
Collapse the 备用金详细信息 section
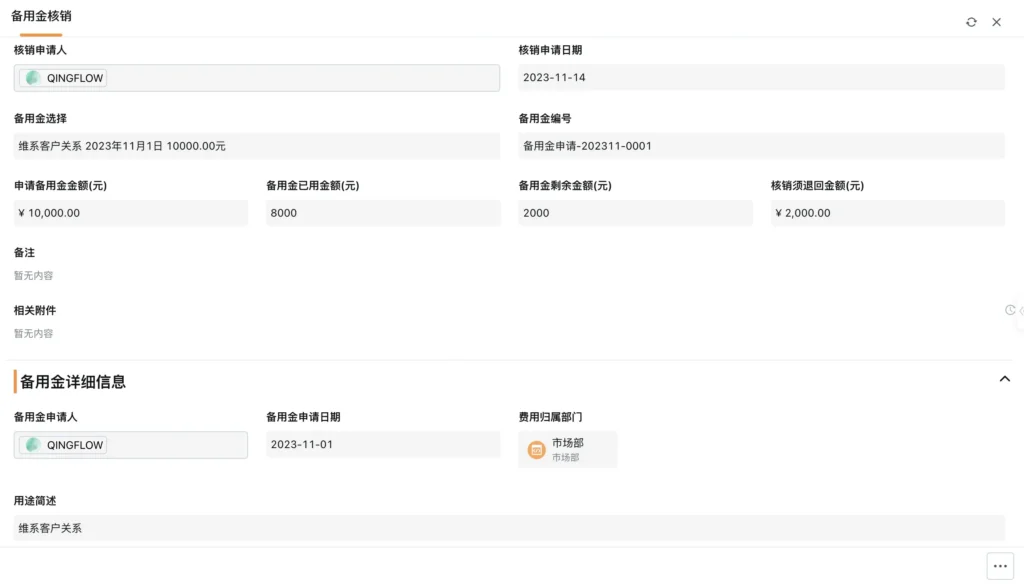pos(1005,379)
